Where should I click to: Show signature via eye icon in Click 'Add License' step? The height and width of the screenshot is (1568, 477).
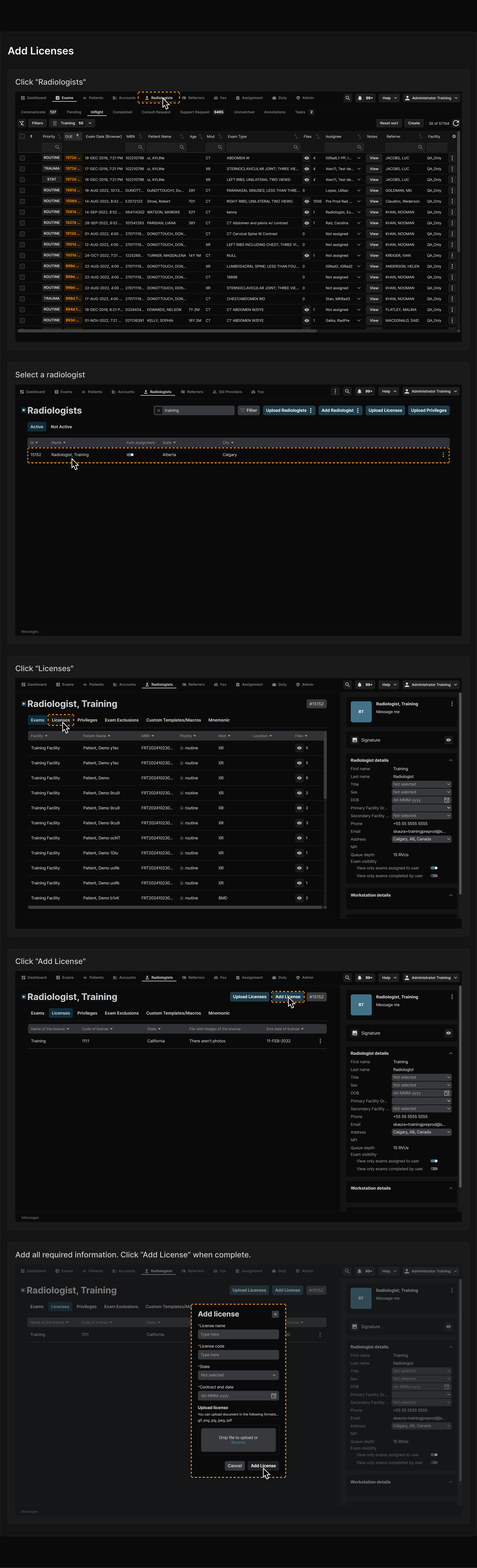click(448, 1033)
